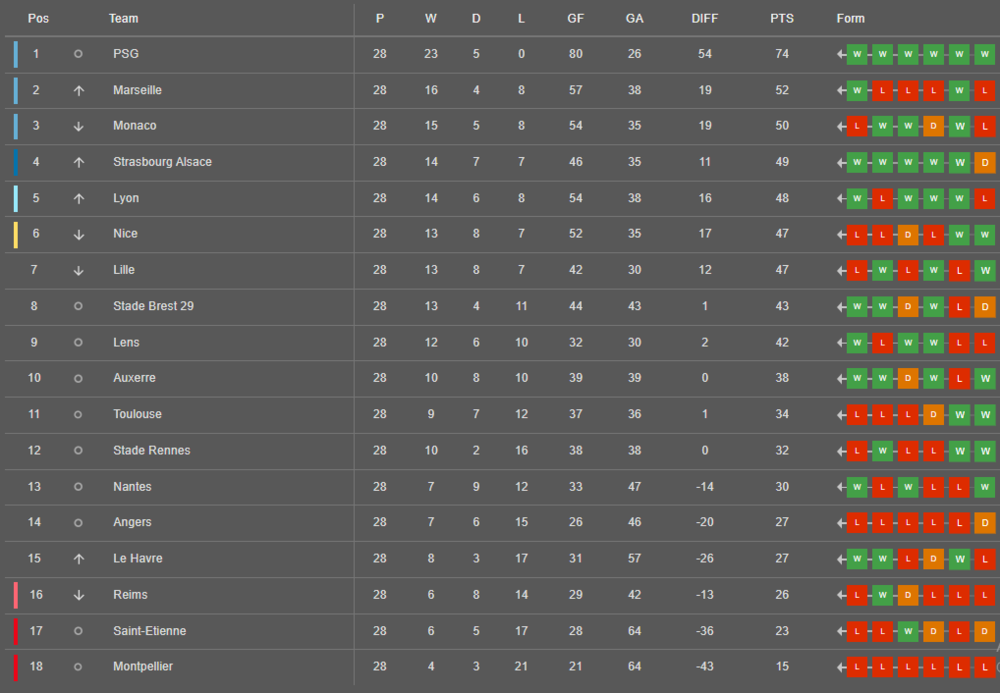Click Marseille's up arrow position indicator
Screen dimensions: 1000x693
point(78,91)
